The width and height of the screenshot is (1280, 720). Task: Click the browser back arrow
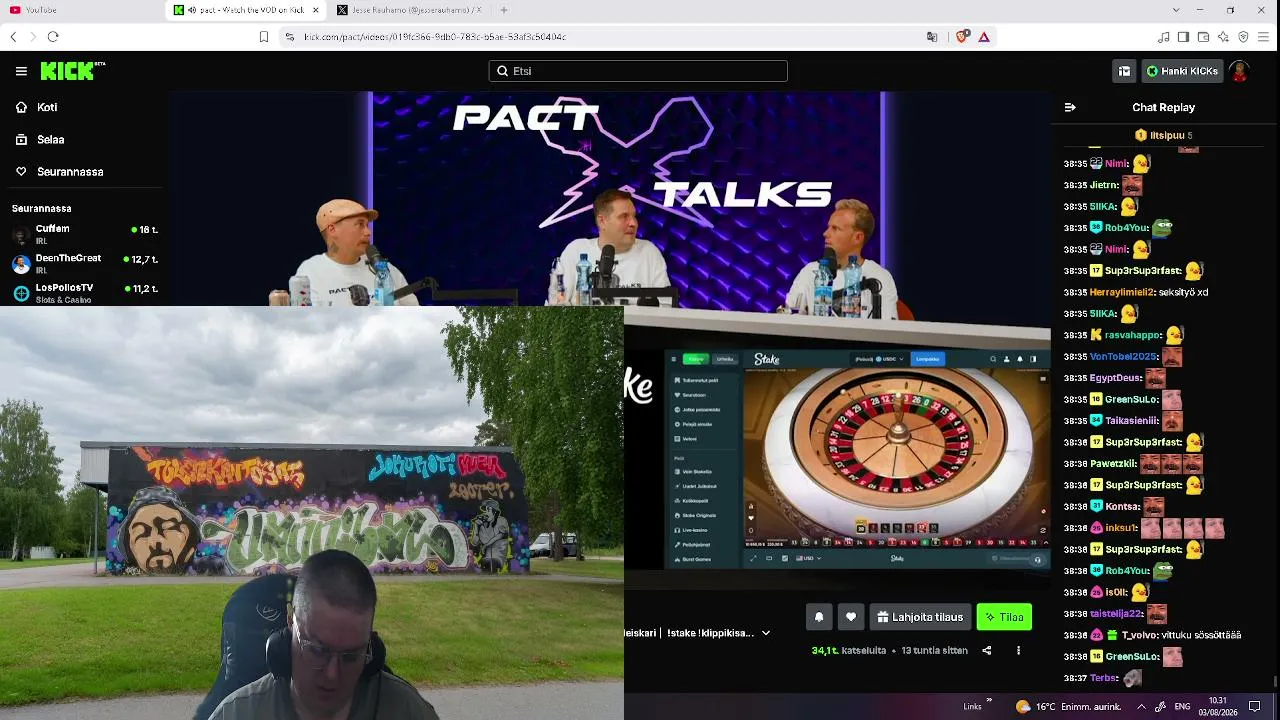click(13, 37)
